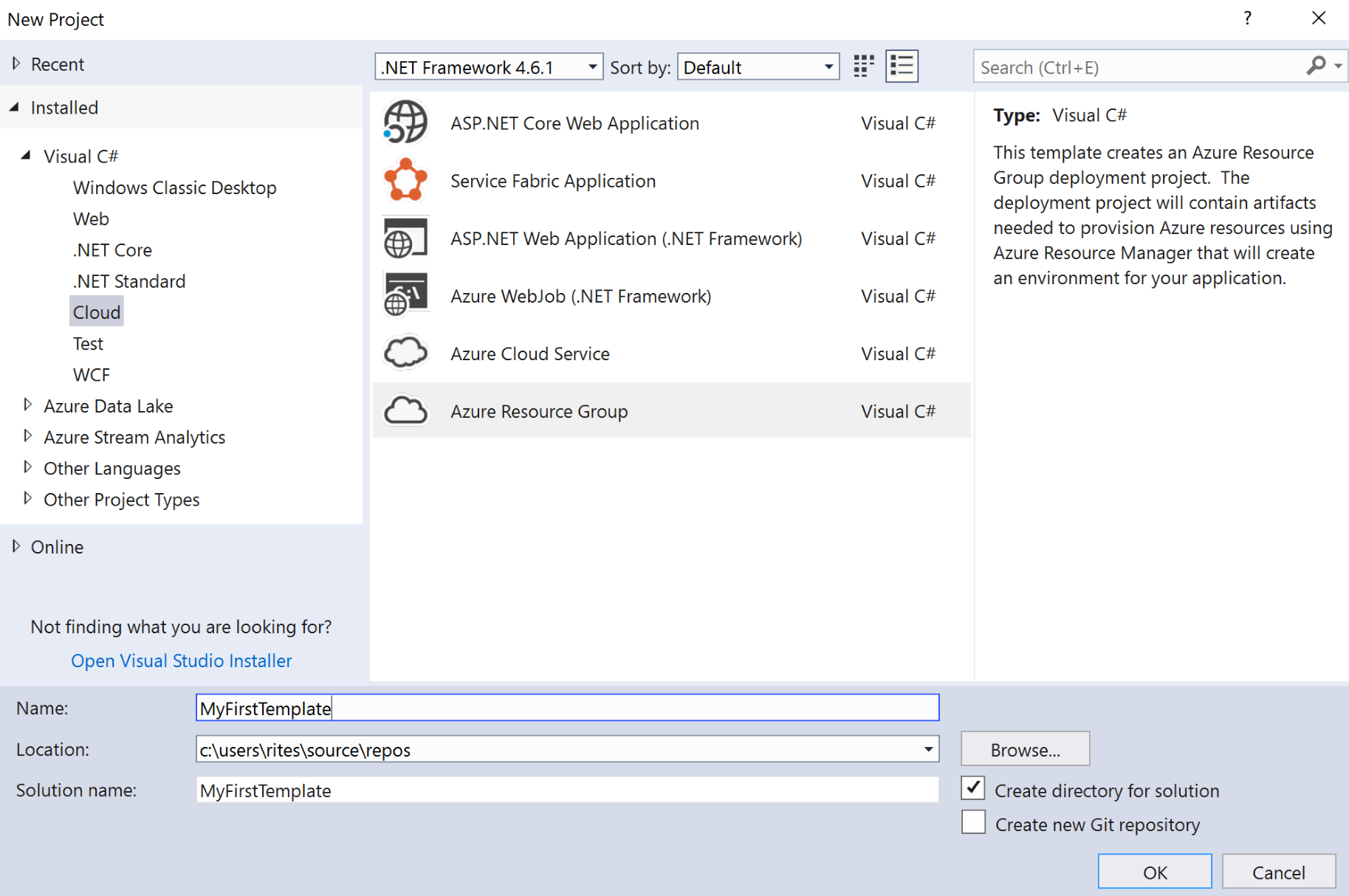1349x896 pixels.
Task: Toggle Create directory for solution checkbox
Action: pyautogui.click(x=973, y=788)
